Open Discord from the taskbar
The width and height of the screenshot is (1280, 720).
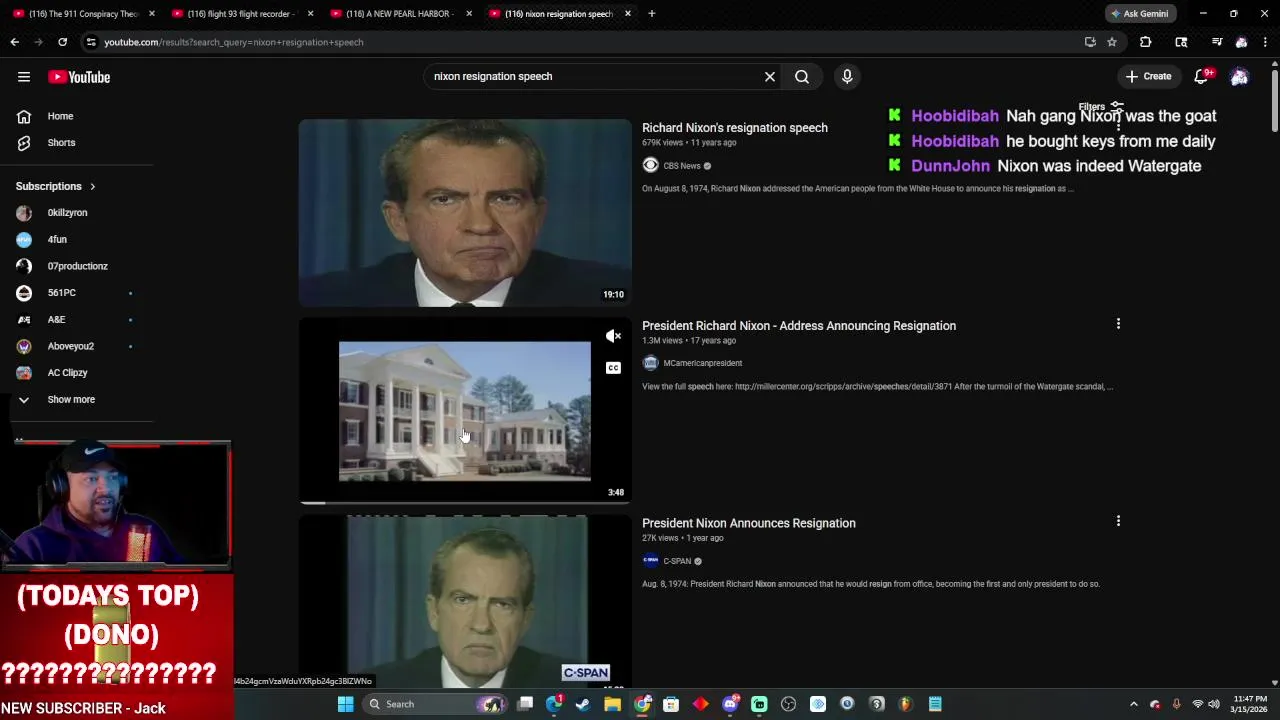coord(730,704)
